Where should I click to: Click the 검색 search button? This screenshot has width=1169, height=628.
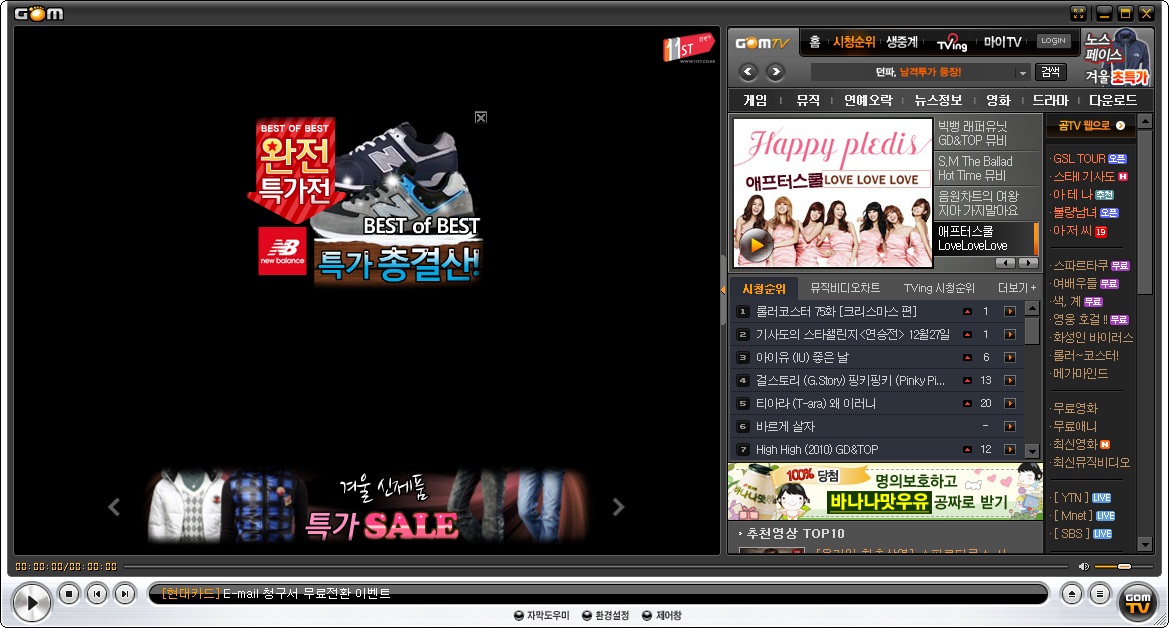pyautogui.click(x=1050, y=72)
